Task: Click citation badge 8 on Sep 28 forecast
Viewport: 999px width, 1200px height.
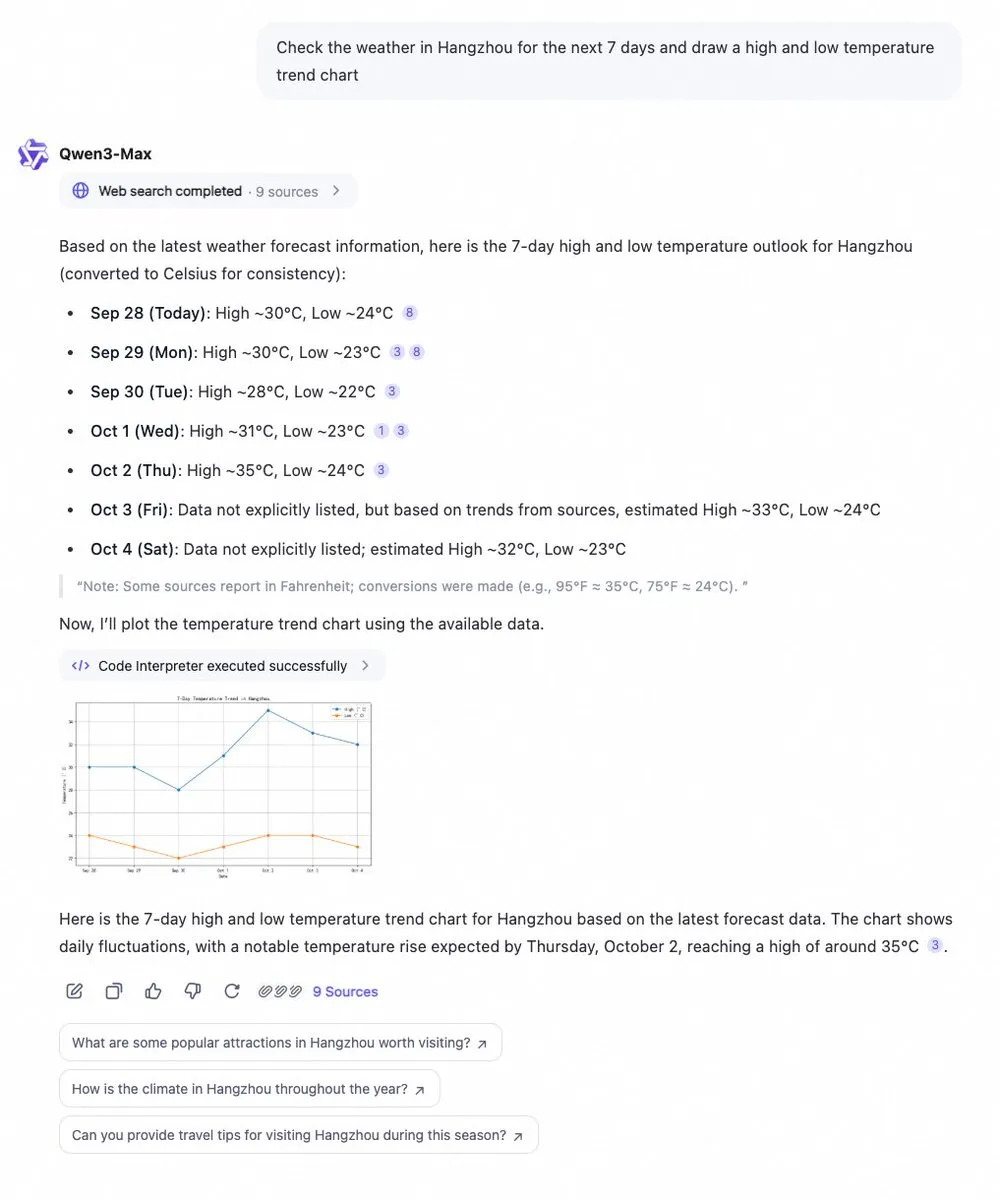Action: (408, 312)
